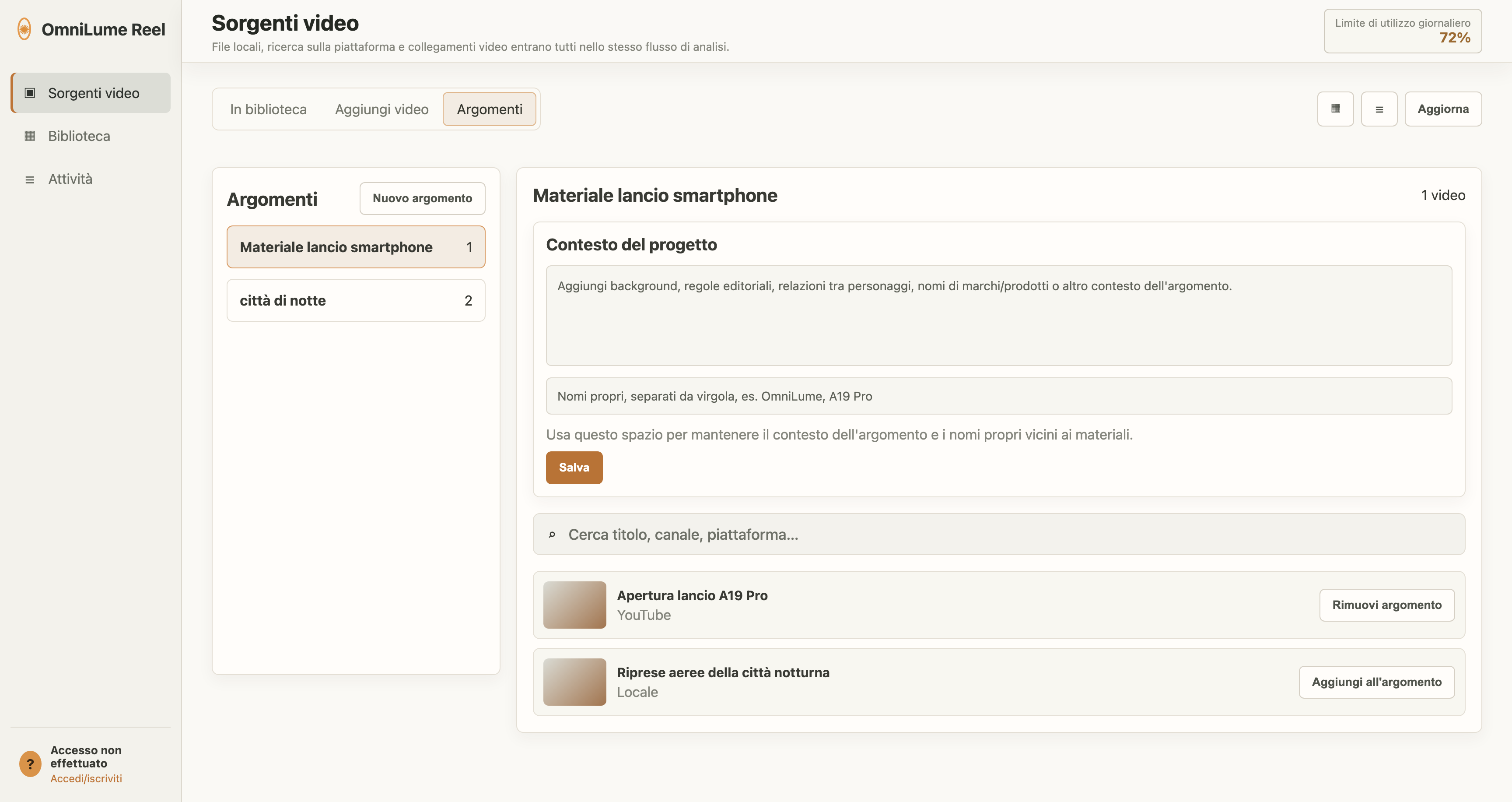Open the Attività list icon in sidebar
The image size is (1512, 802).
pos(30,179)
